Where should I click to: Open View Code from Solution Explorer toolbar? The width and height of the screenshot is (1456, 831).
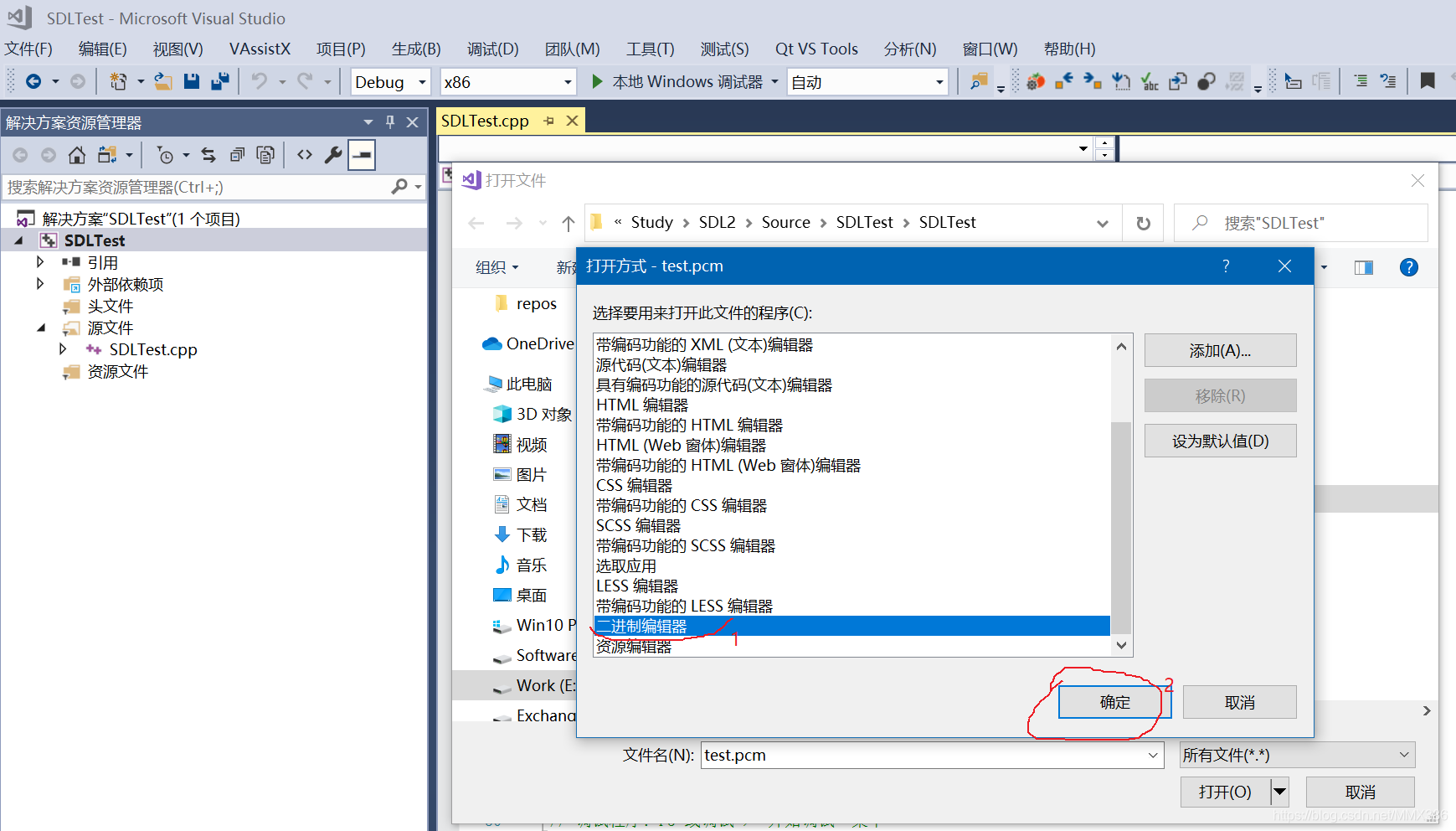(305, 155)
